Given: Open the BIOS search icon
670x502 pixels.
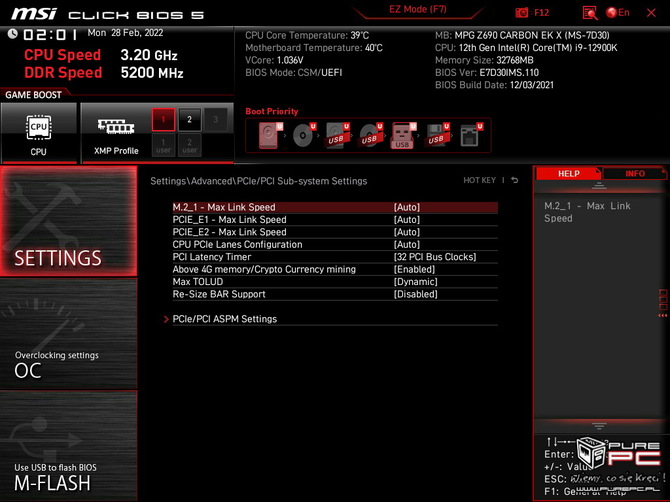Looking at the screenshot, I should coord(590,13).
